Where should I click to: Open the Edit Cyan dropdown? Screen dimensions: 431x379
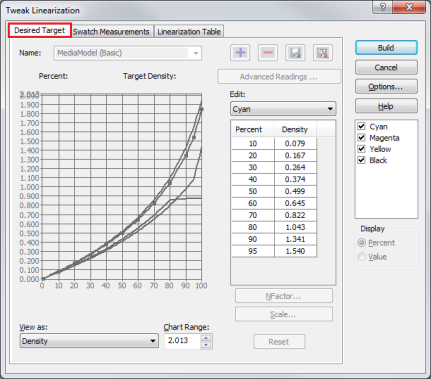(x=283, y=109)
